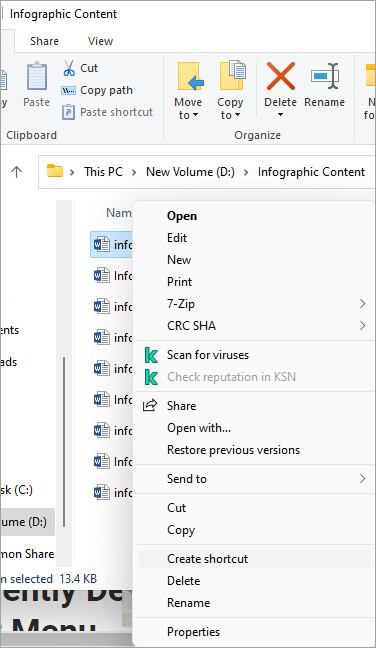
Task: Open the Move to dropdown arrow
Action: [195, 115]
